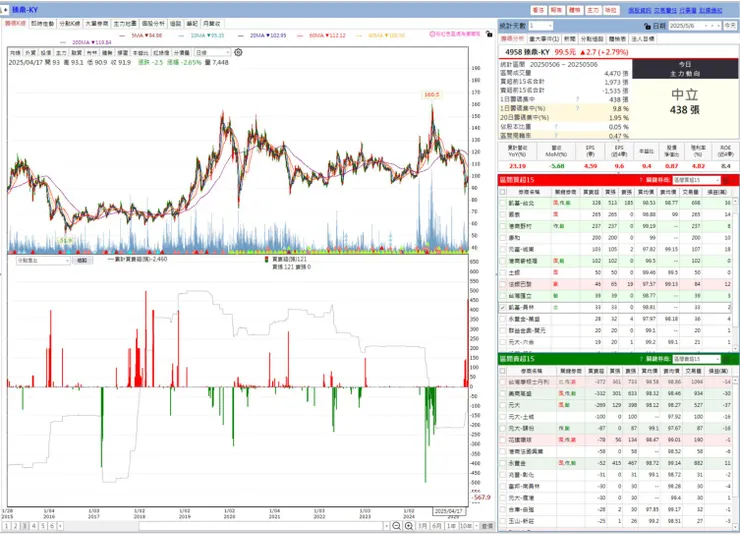Set chart range to 1年
This screenshot has height=534, width=740.
(x=452, y=526)
